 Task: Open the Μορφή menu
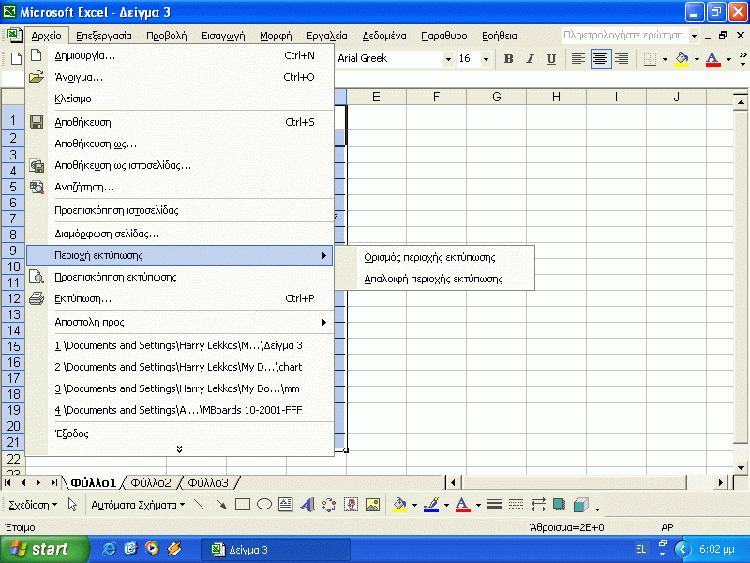click(276, 35)
